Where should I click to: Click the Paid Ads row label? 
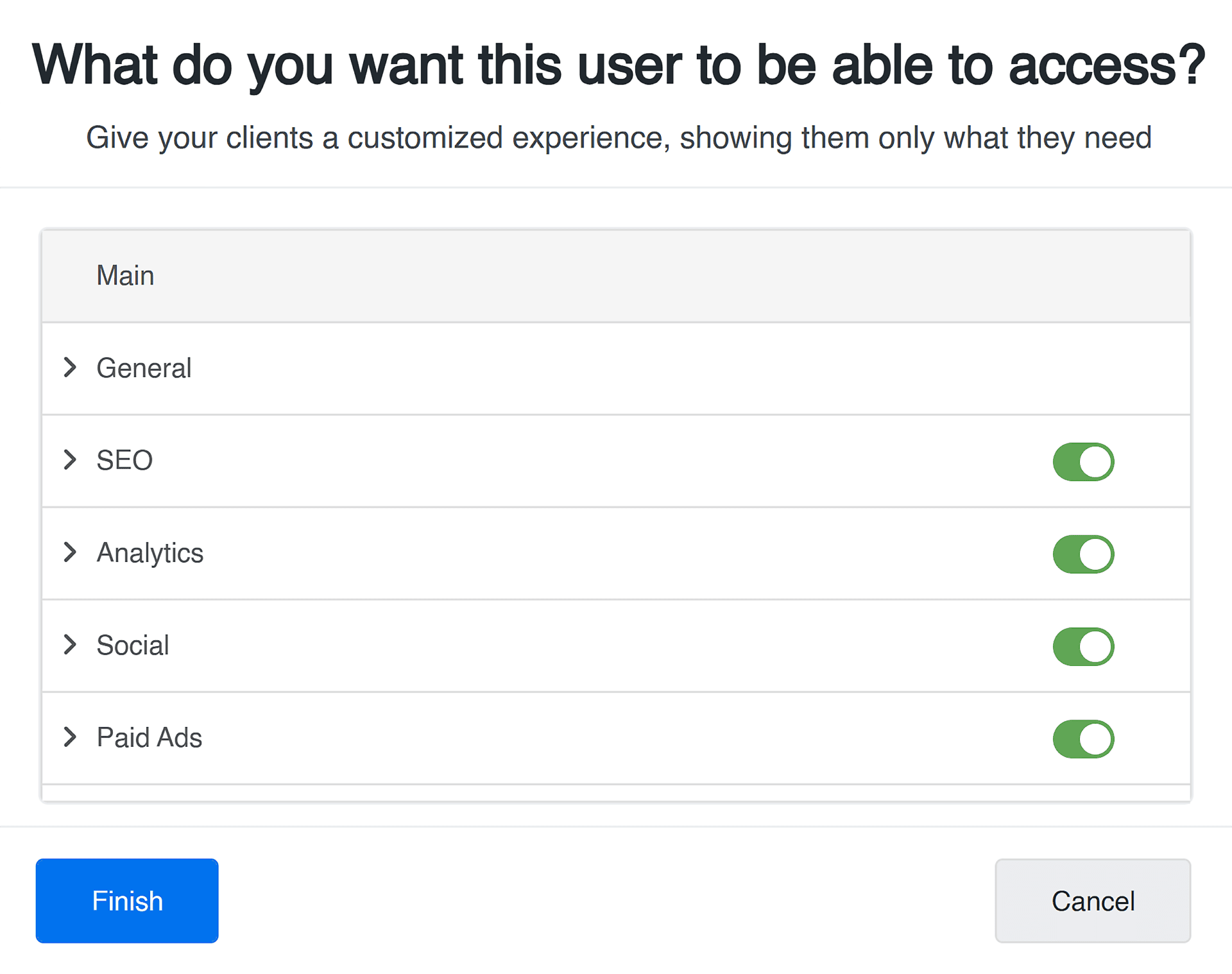[x=150, y=738]
